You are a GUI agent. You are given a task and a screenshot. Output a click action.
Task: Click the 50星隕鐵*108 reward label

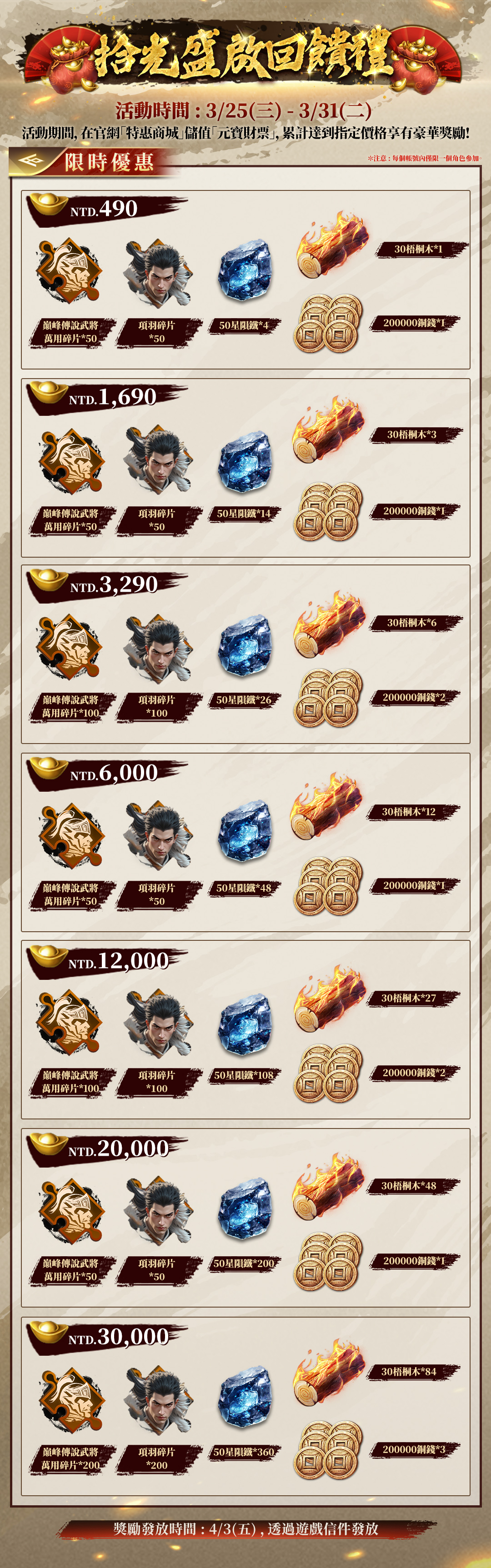pyautogui.click(x=244, y=1075)
